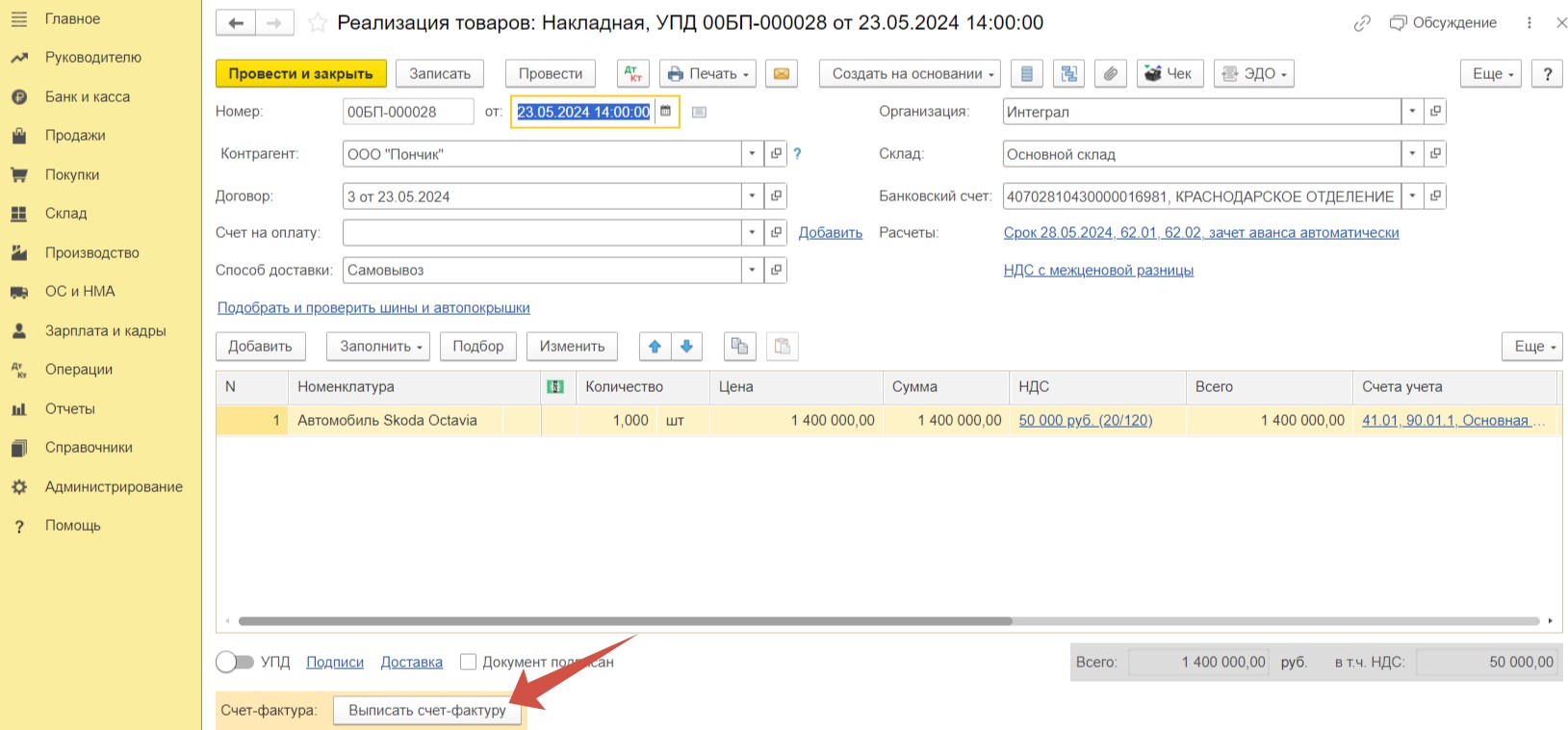This screenshot has width=1568, height=730.
Task: Click the Номер input field
Action: click(408, 112)
